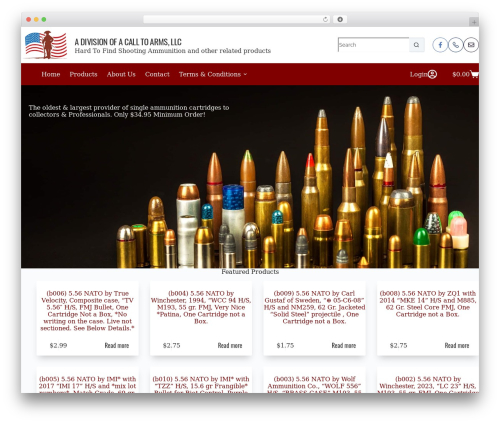The width and height of the screenshot is (500, 423).
Task: Open product (b009) 5.56 NATO by Carl Gustaf
Action: [x=314, y=307]
